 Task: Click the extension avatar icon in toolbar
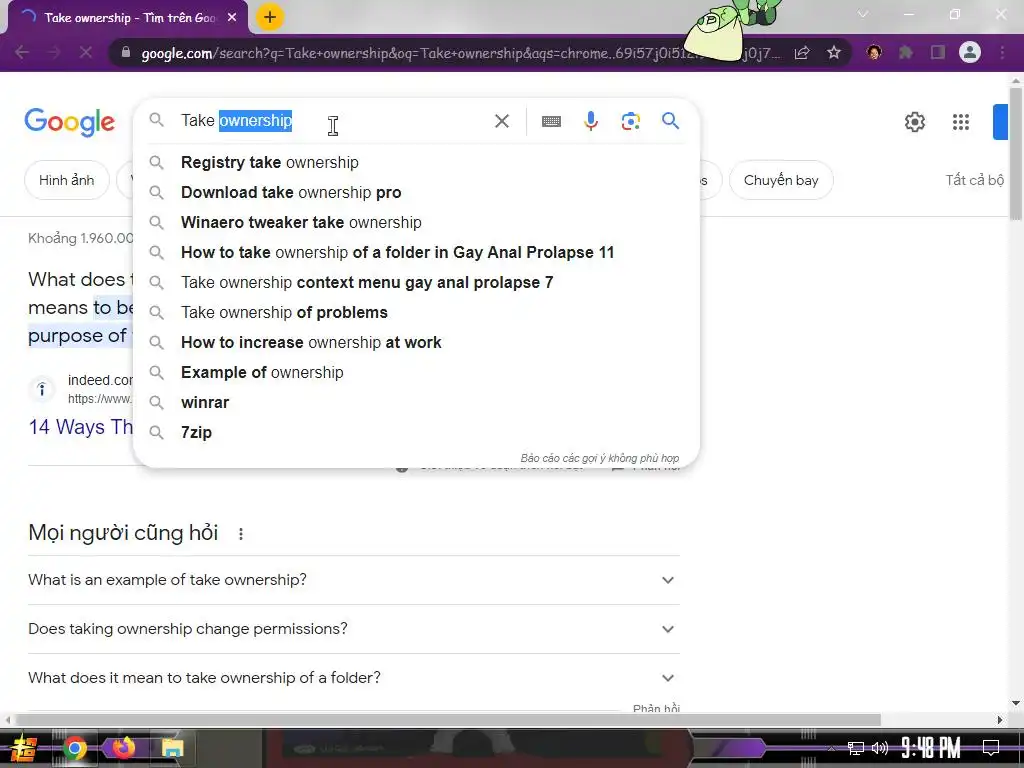pos(874,52)
